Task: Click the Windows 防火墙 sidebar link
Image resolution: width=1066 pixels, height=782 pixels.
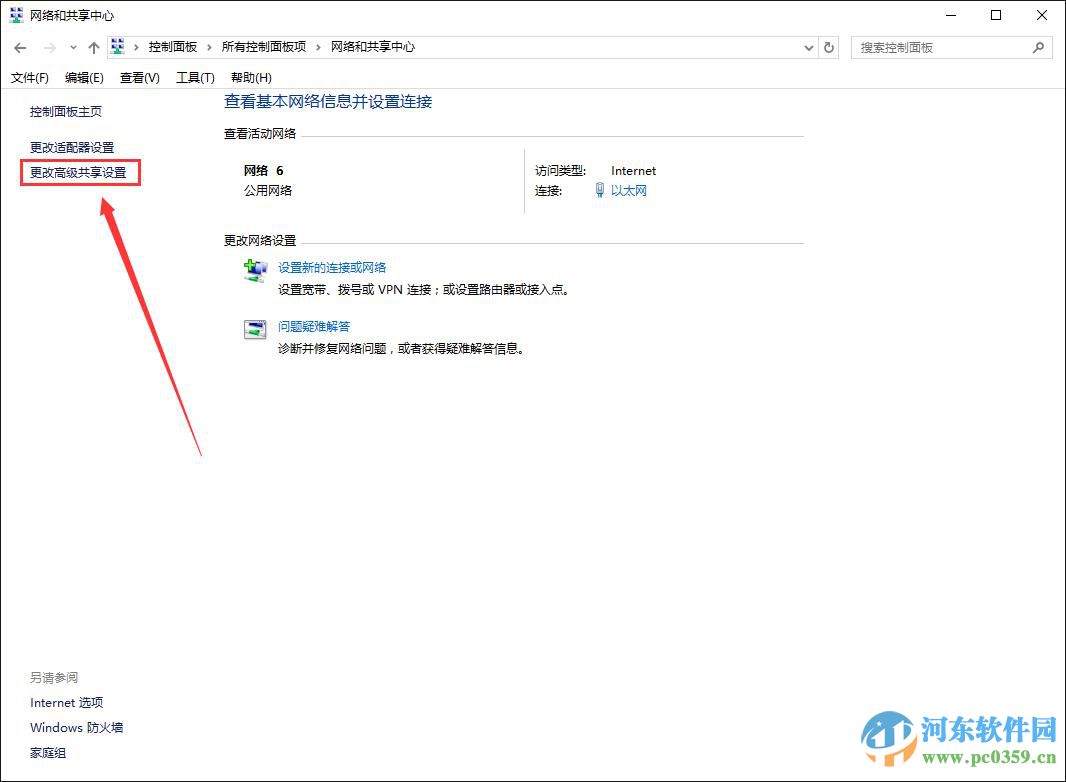Action: (x=76, y=727)
